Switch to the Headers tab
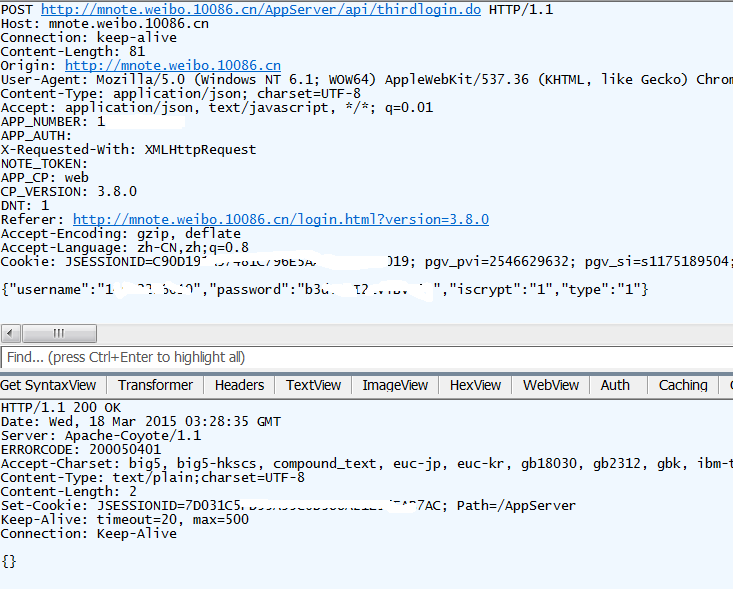This screenshot has height=589, width=733. 239,385
